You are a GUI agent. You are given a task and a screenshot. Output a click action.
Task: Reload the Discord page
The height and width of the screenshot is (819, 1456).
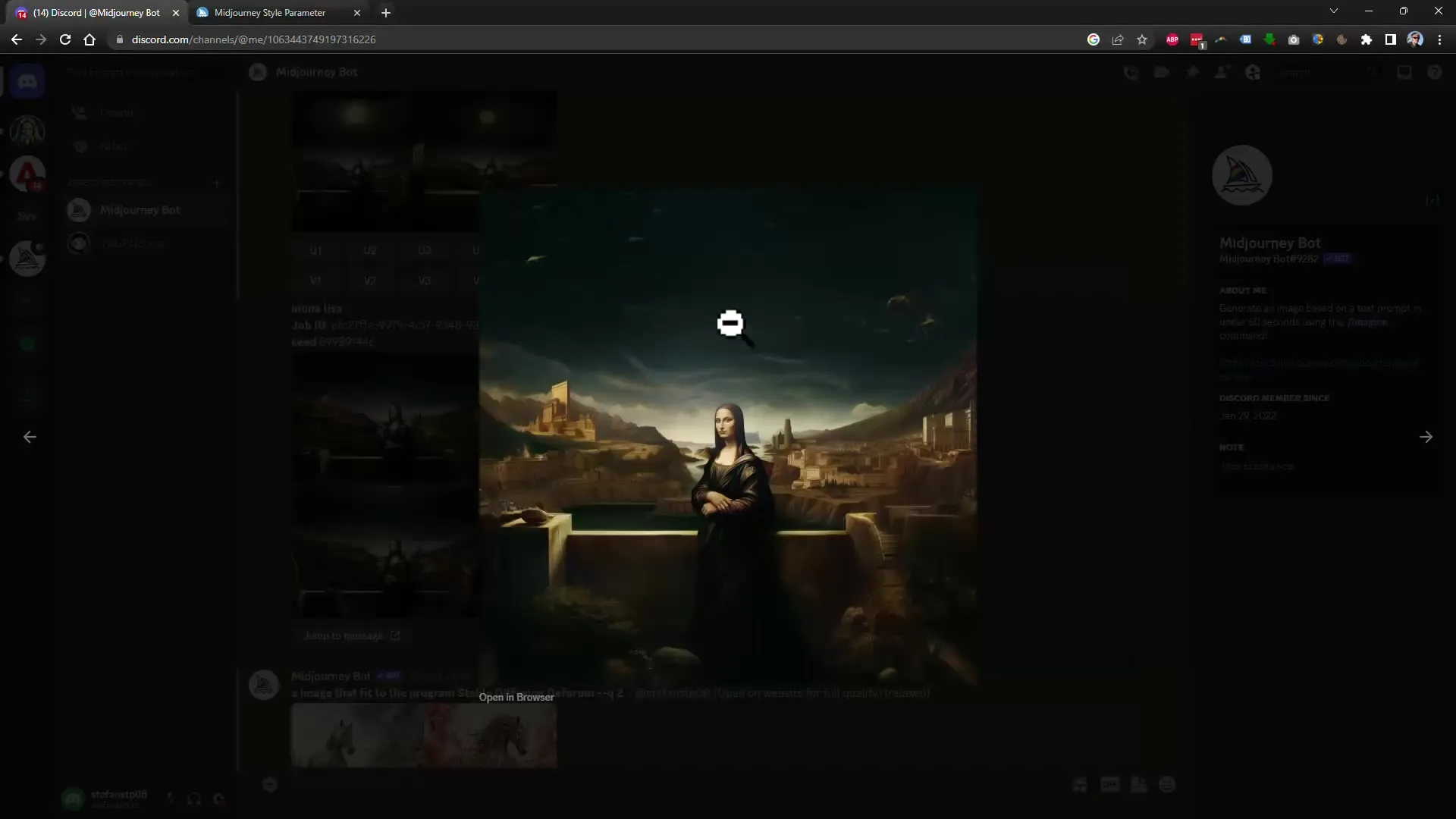pos(65,39)
